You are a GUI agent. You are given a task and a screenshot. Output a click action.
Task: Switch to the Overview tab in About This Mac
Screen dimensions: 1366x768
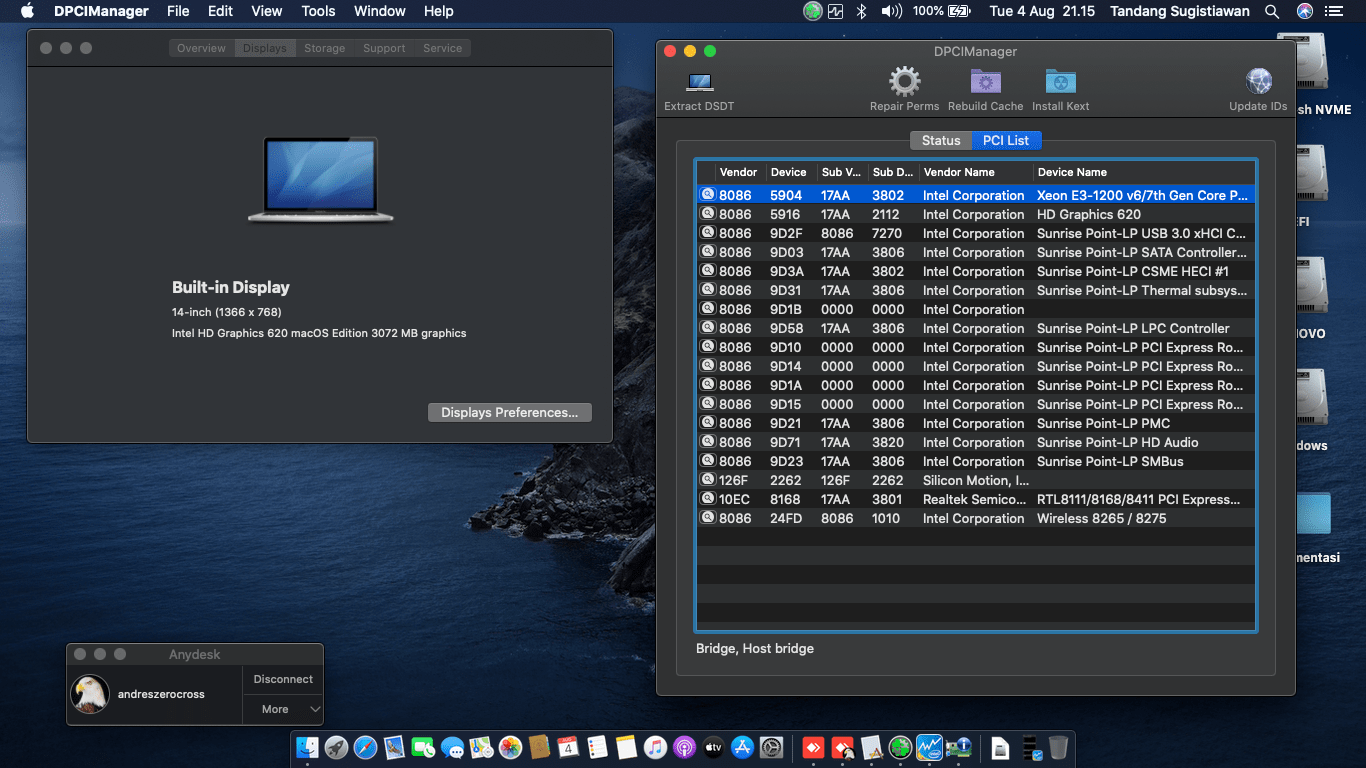click(x=201, y=48)
